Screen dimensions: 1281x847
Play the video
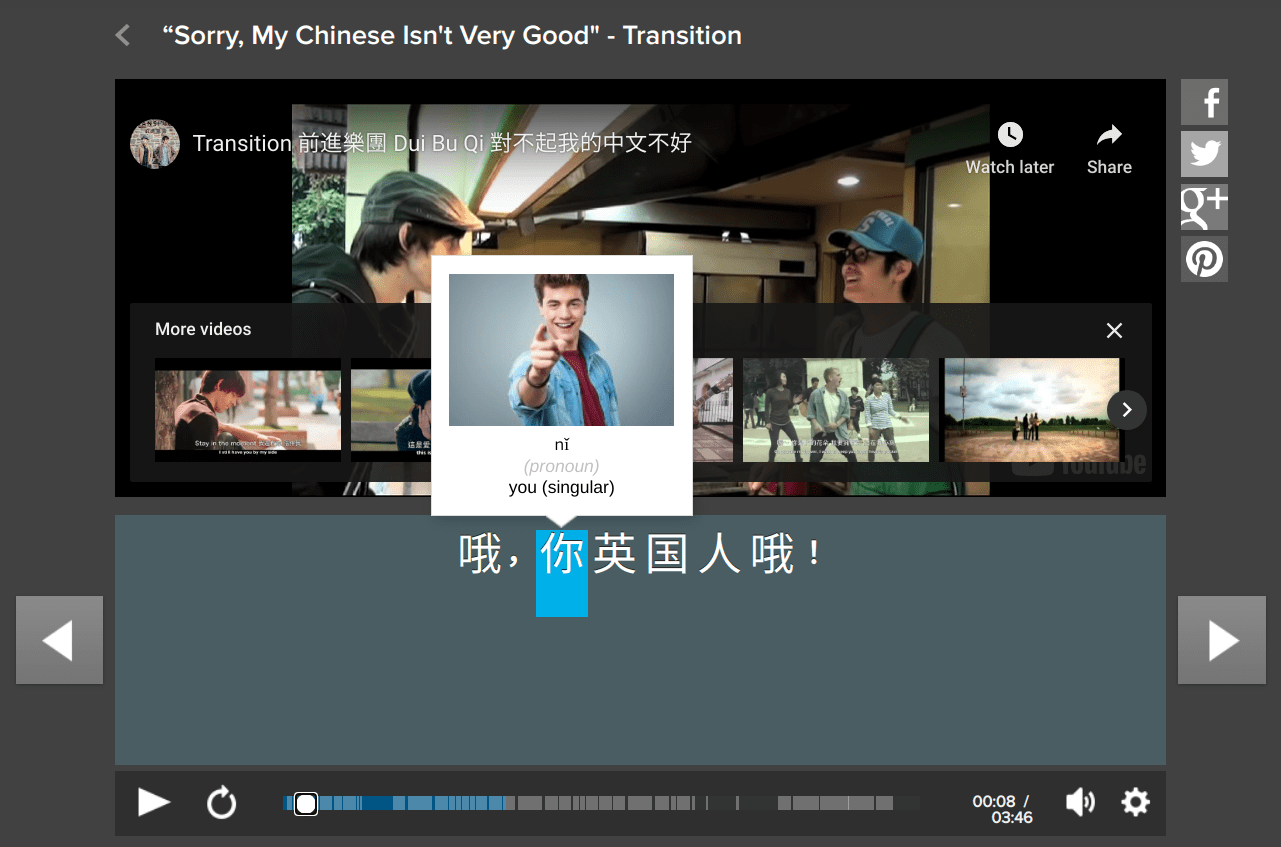(154, 802)
